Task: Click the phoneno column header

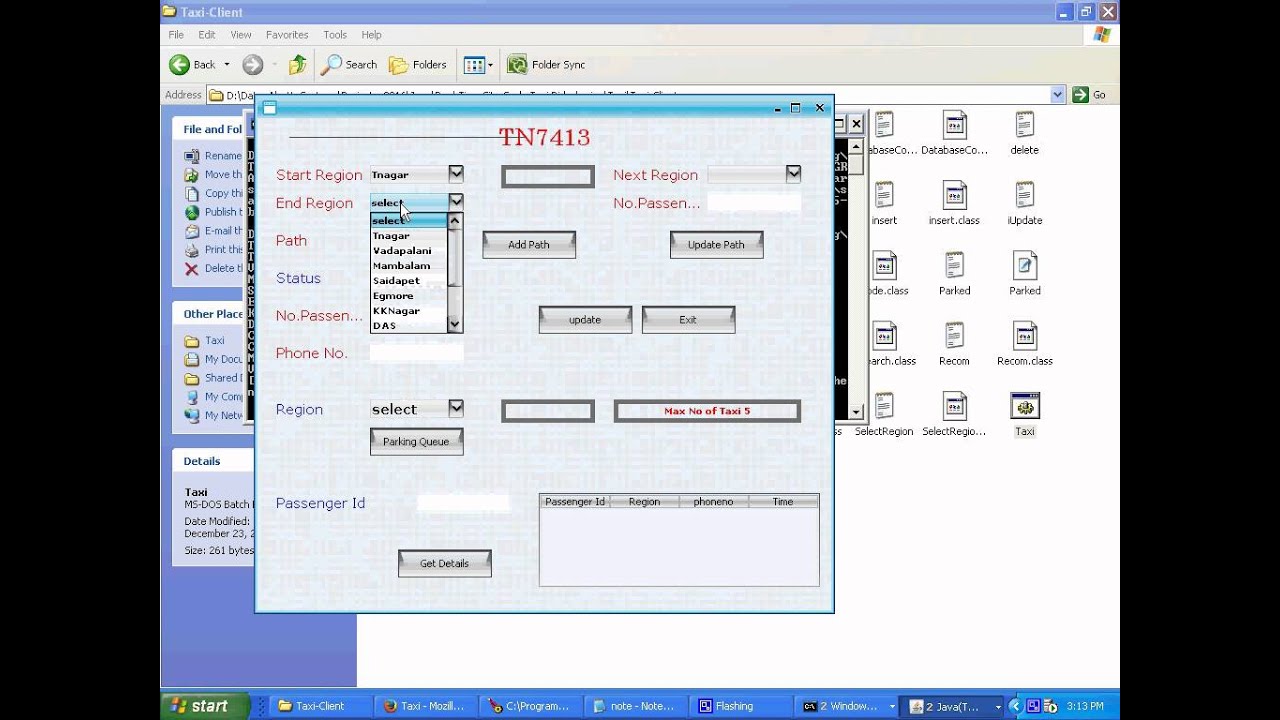Action: click(x=714, y=502)
